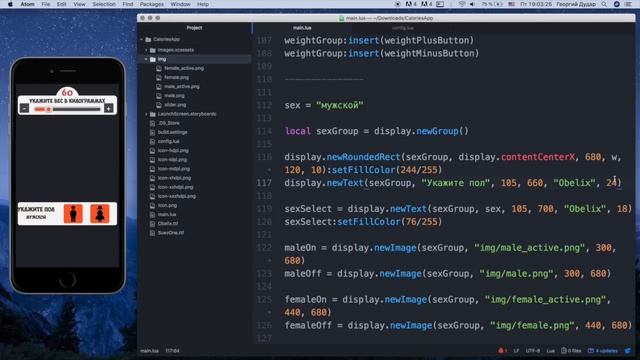This screenshot has height=360, width=640.
Task: Click the Project panel header
Action: (194, 28)
